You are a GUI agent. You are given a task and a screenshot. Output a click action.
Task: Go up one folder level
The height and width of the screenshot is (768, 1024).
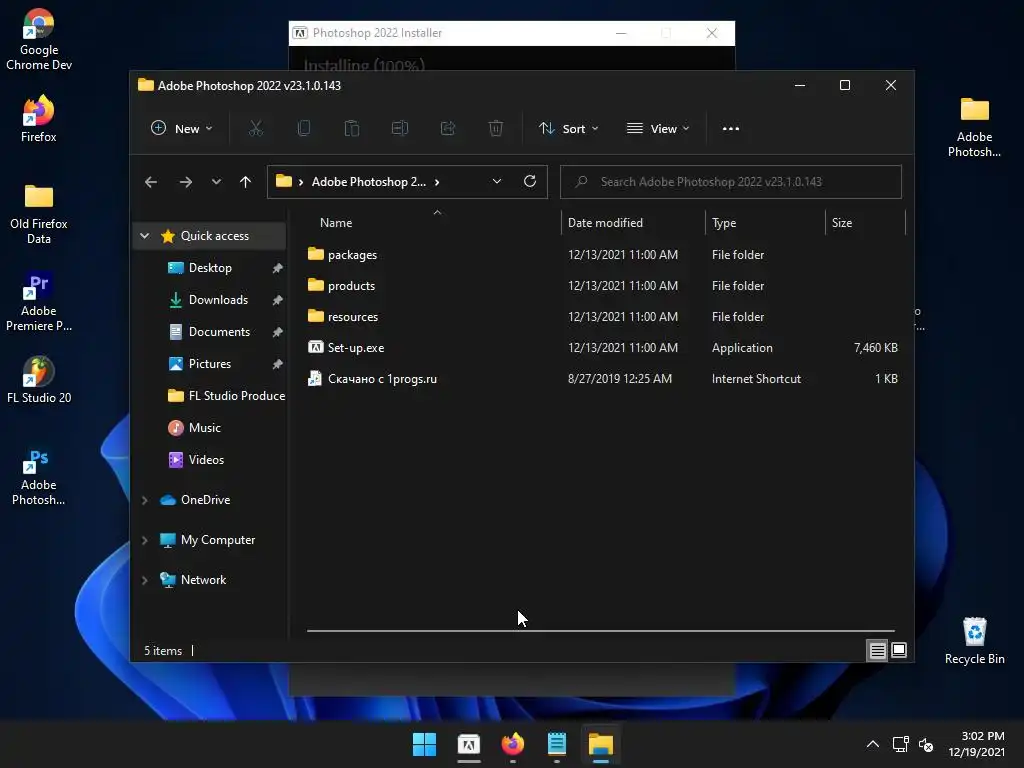pyautogui.click(x=246, y=182)
